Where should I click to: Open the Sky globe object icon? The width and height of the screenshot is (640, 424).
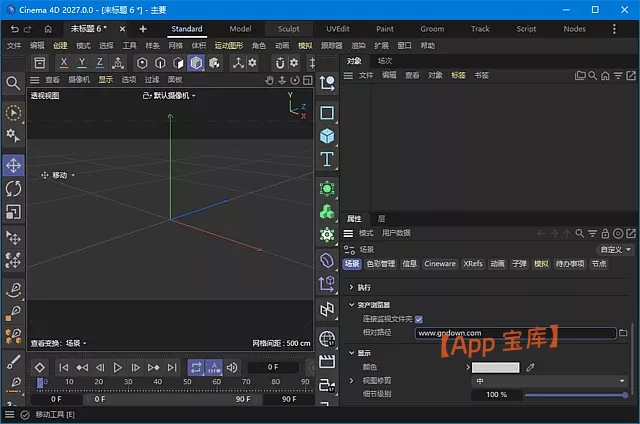[x=327, y=338]
